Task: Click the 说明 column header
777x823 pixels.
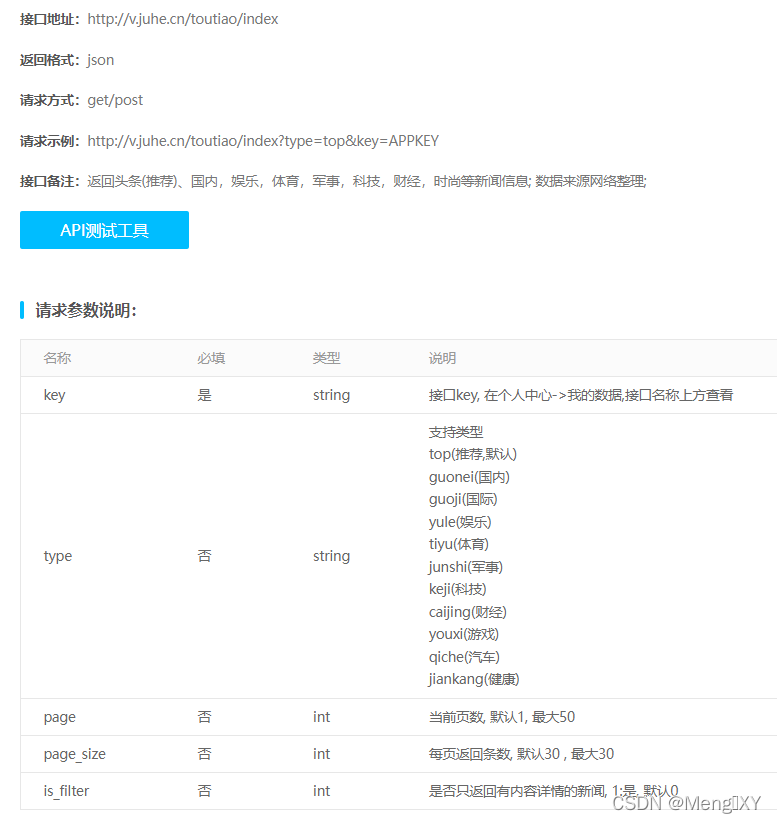Action: pyautogui.click(x=442, y=358)
